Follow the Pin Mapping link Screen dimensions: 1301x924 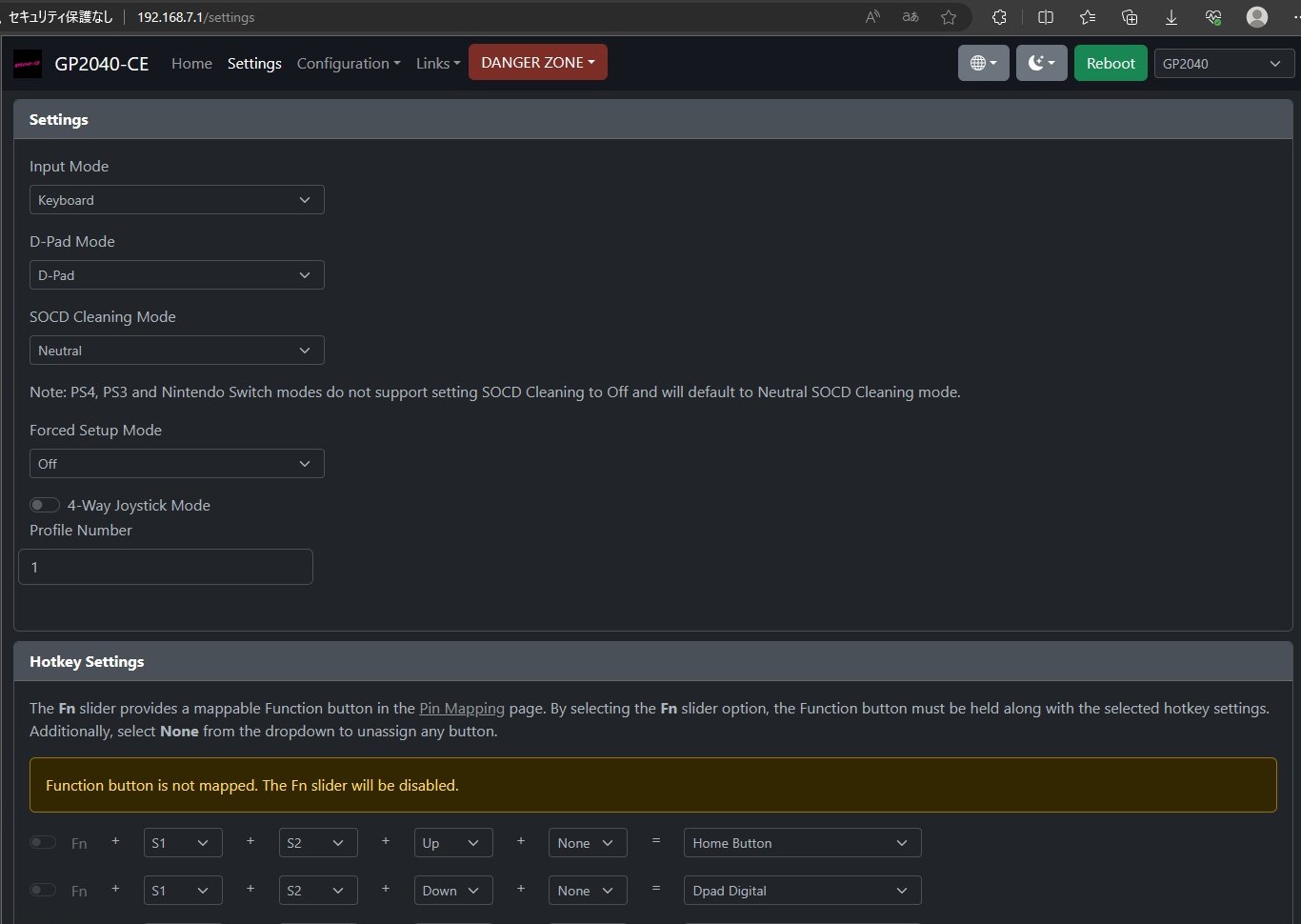tap(462, 709)
